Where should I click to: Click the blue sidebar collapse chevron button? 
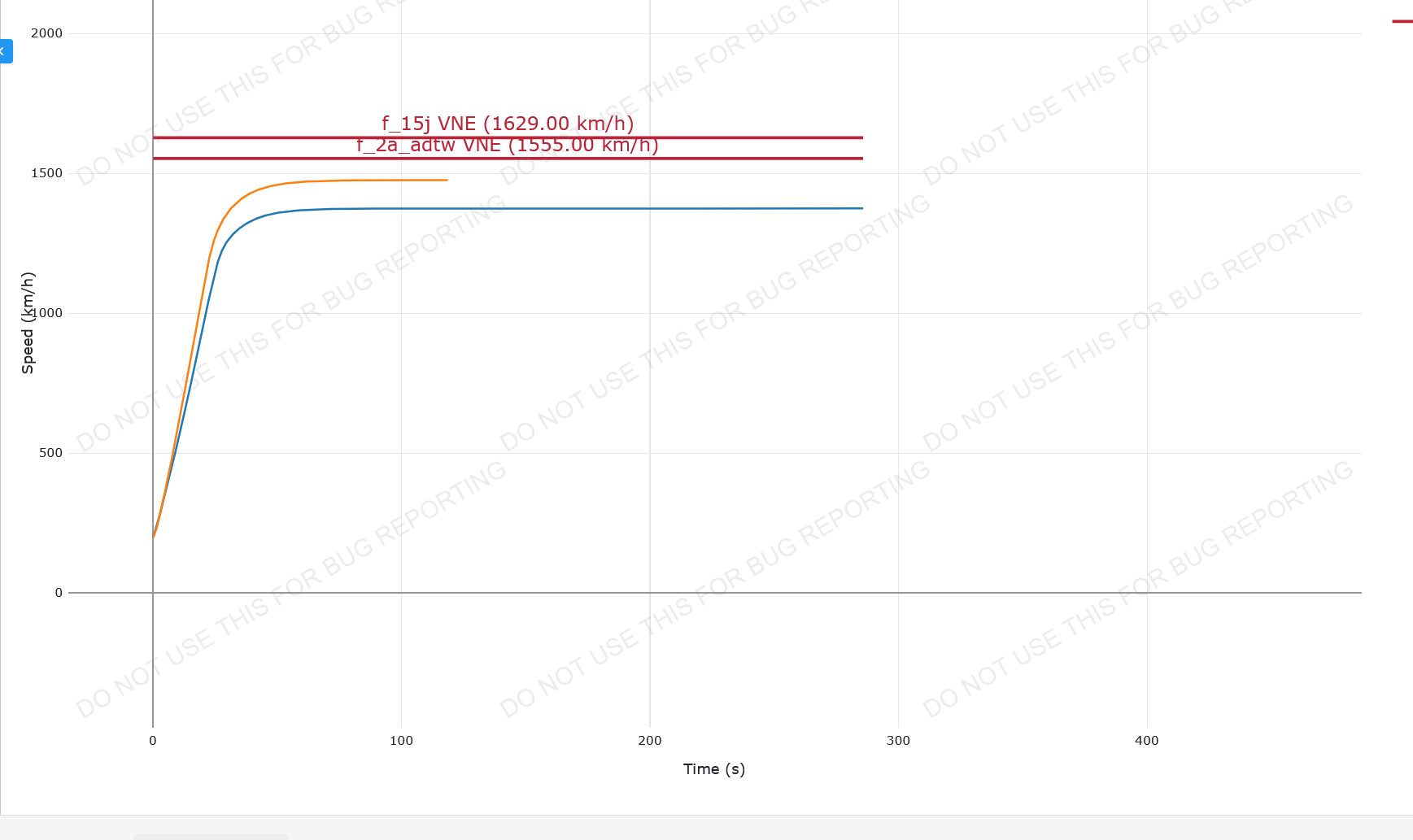click(5, 51)
